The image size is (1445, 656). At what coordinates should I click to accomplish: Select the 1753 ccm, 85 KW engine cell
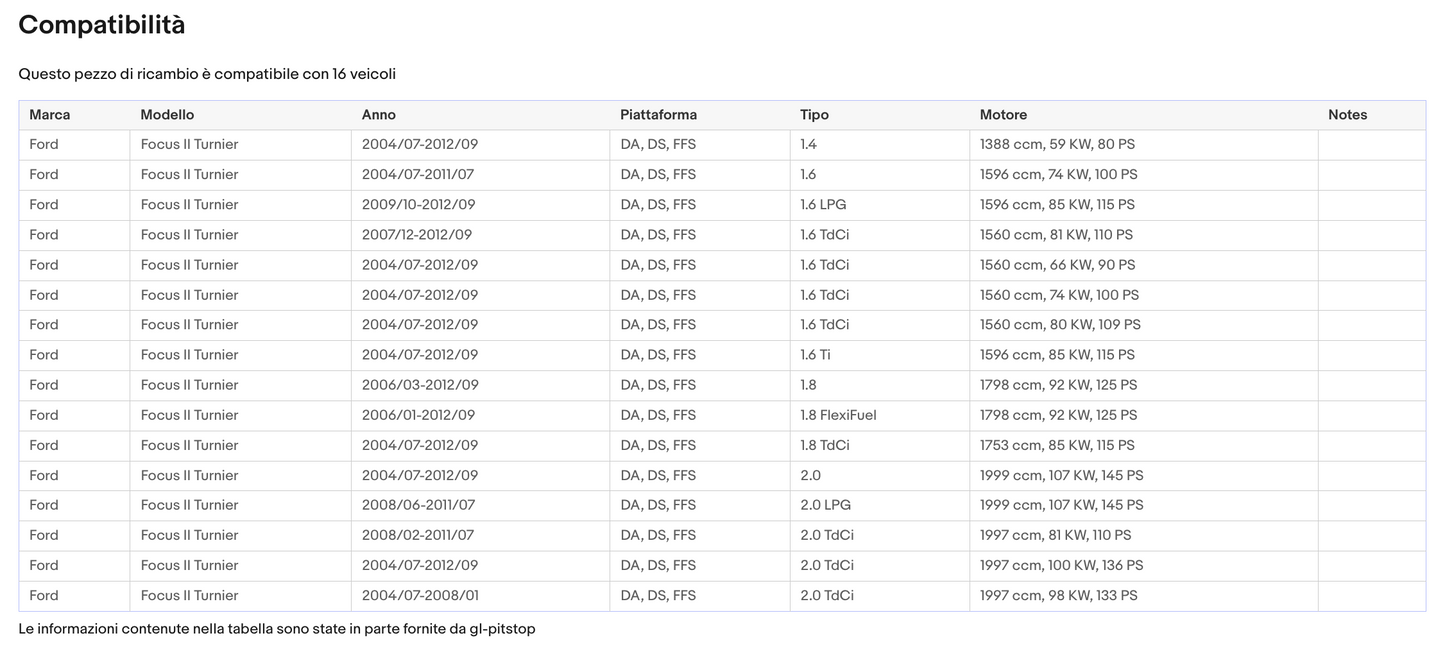1057,445
